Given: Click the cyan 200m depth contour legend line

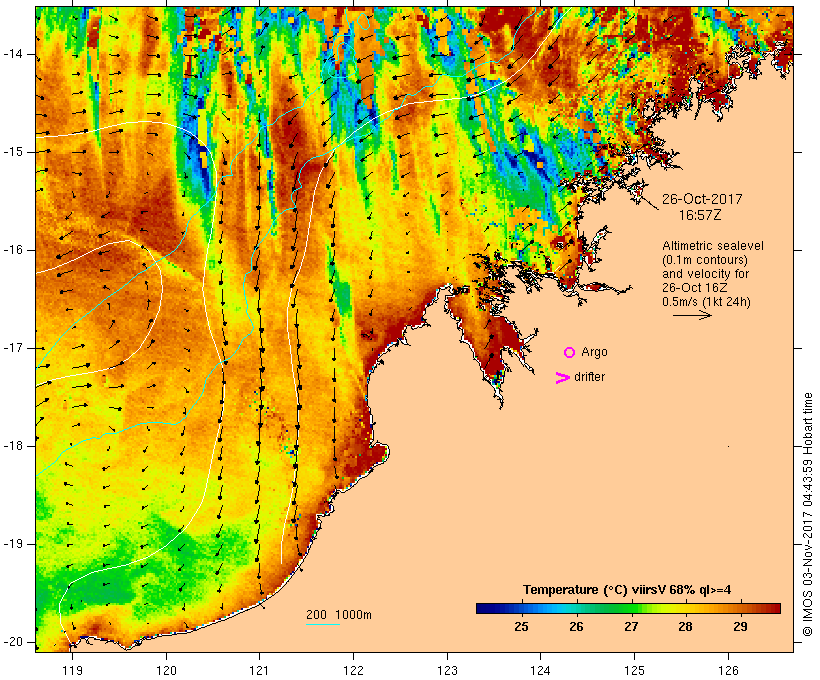Looking at the screenshot, I should 323,624.
